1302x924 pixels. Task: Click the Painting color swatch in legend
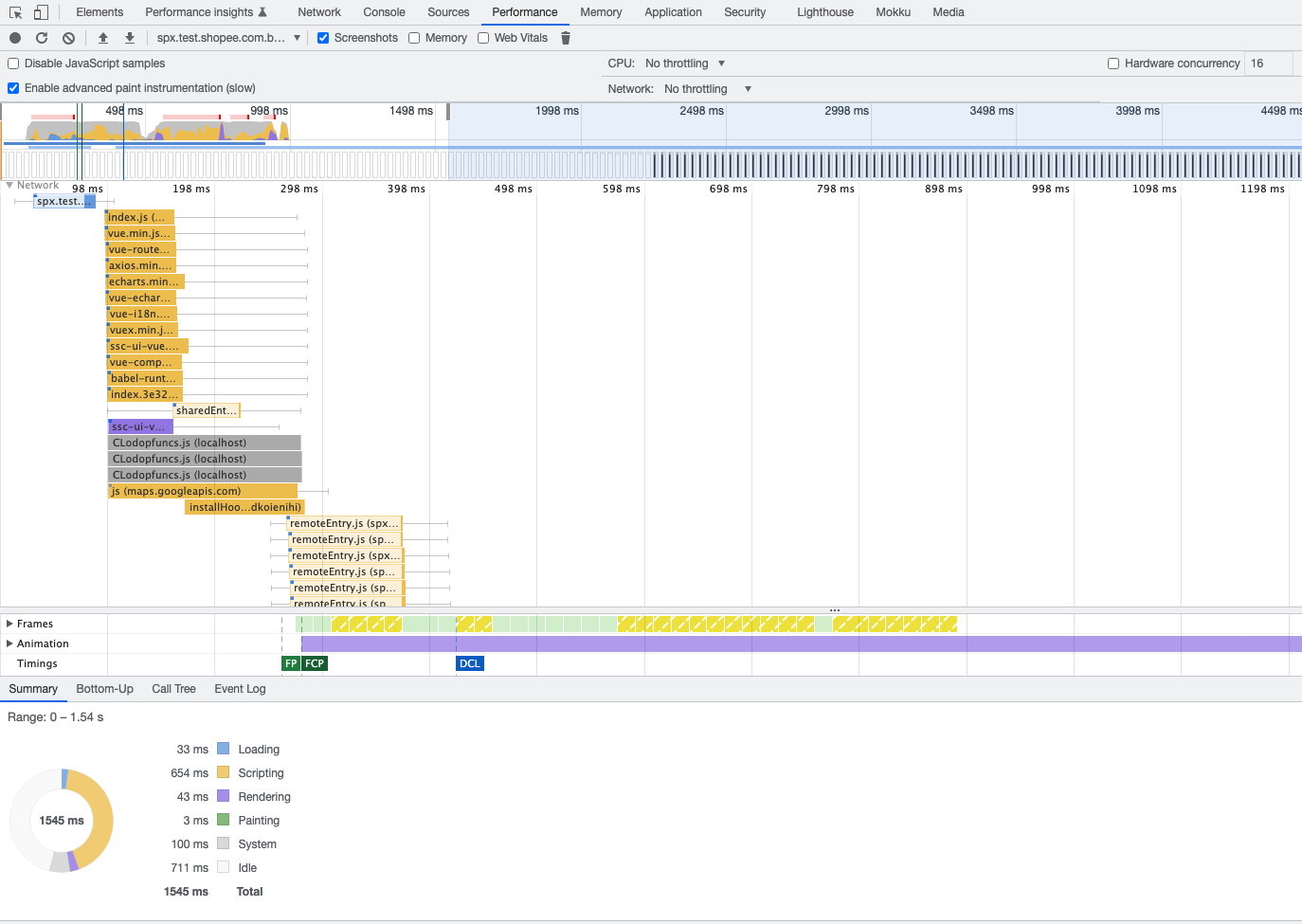[224, 820]
